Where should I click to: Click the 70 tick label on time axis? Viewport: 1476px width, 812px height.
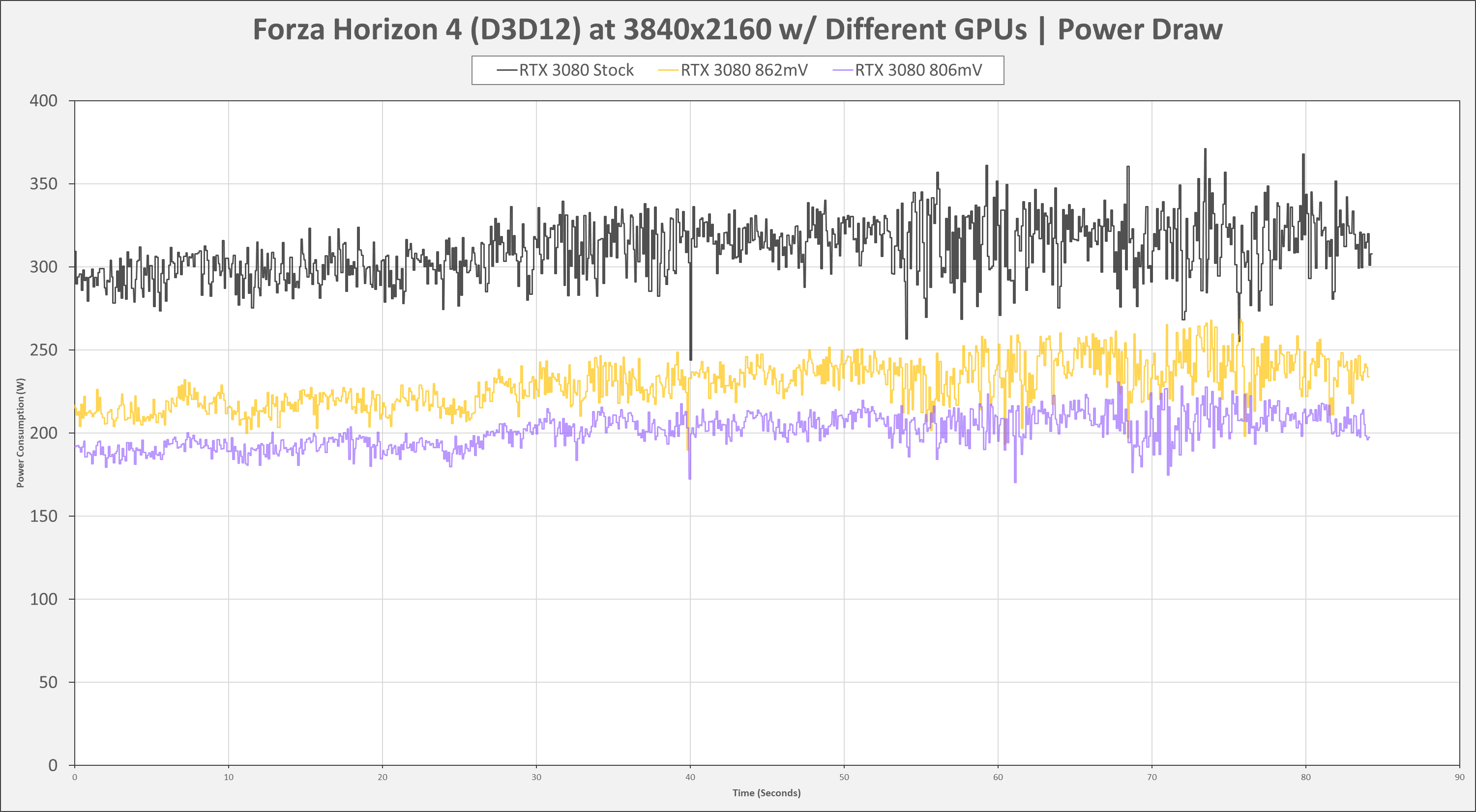pyautogui.click(x=1151, y=777)
